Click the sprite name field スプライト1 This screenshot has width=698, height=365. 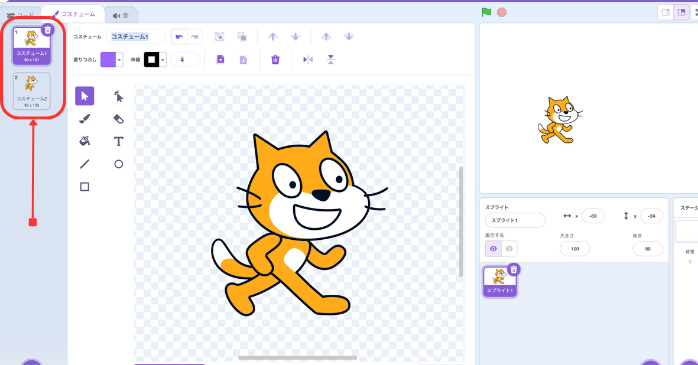point(515,220)
